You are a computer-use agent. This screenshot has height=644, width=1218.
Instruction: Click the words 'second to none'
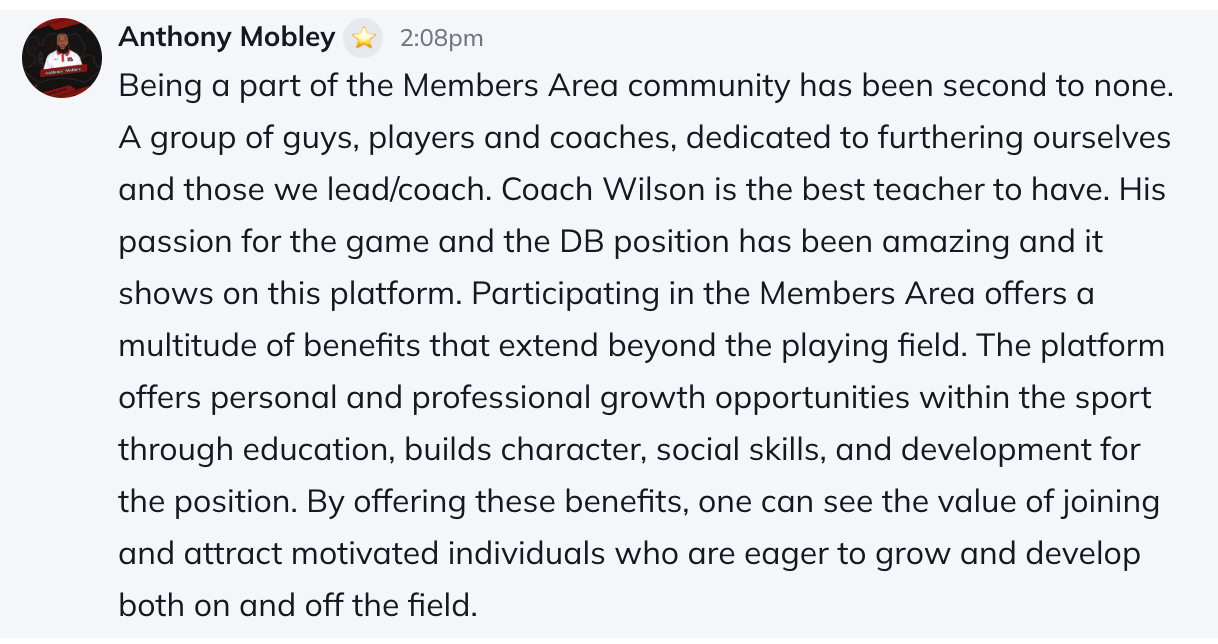(x=1051, y=86)
